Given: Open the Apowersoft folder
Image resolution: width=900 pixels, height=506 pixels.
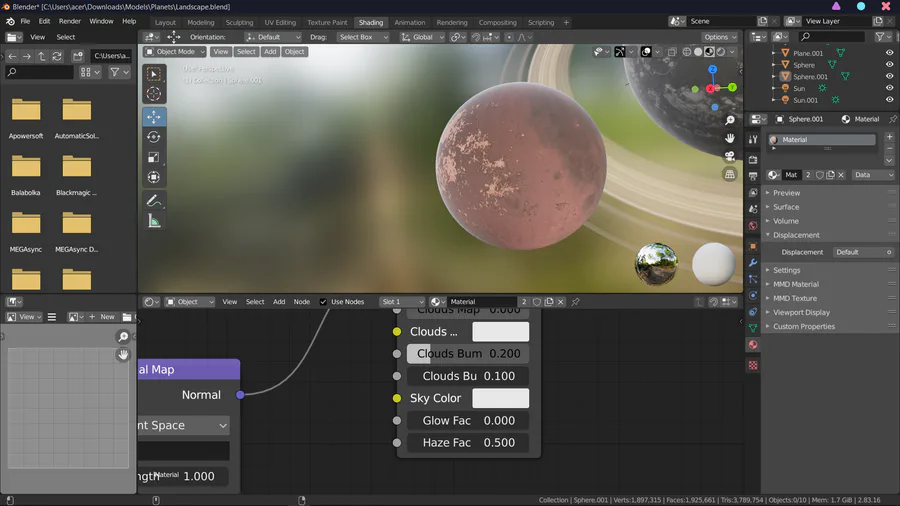Looking at the screenshot, I should (x=26, y=119).
